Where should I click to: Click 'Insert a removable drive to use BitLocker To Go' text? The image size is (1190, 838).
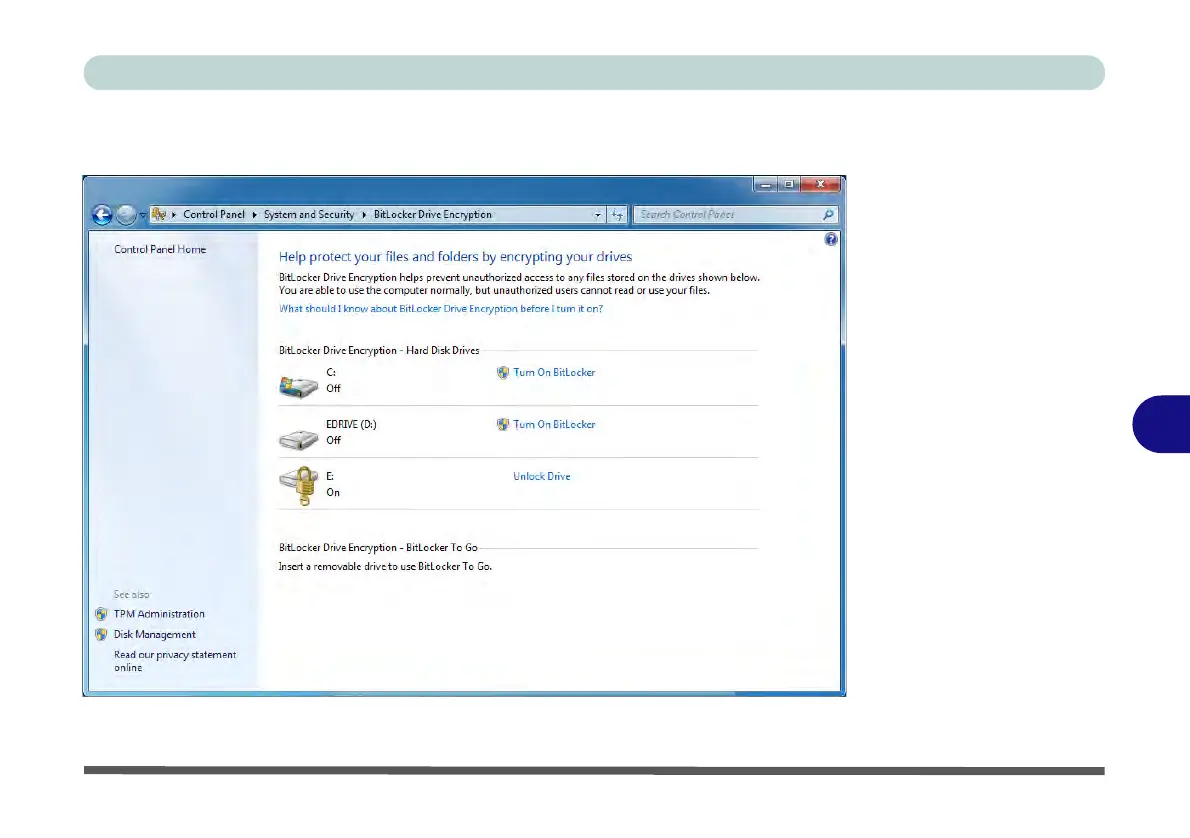pyautogui.click(x=386, y=566)
